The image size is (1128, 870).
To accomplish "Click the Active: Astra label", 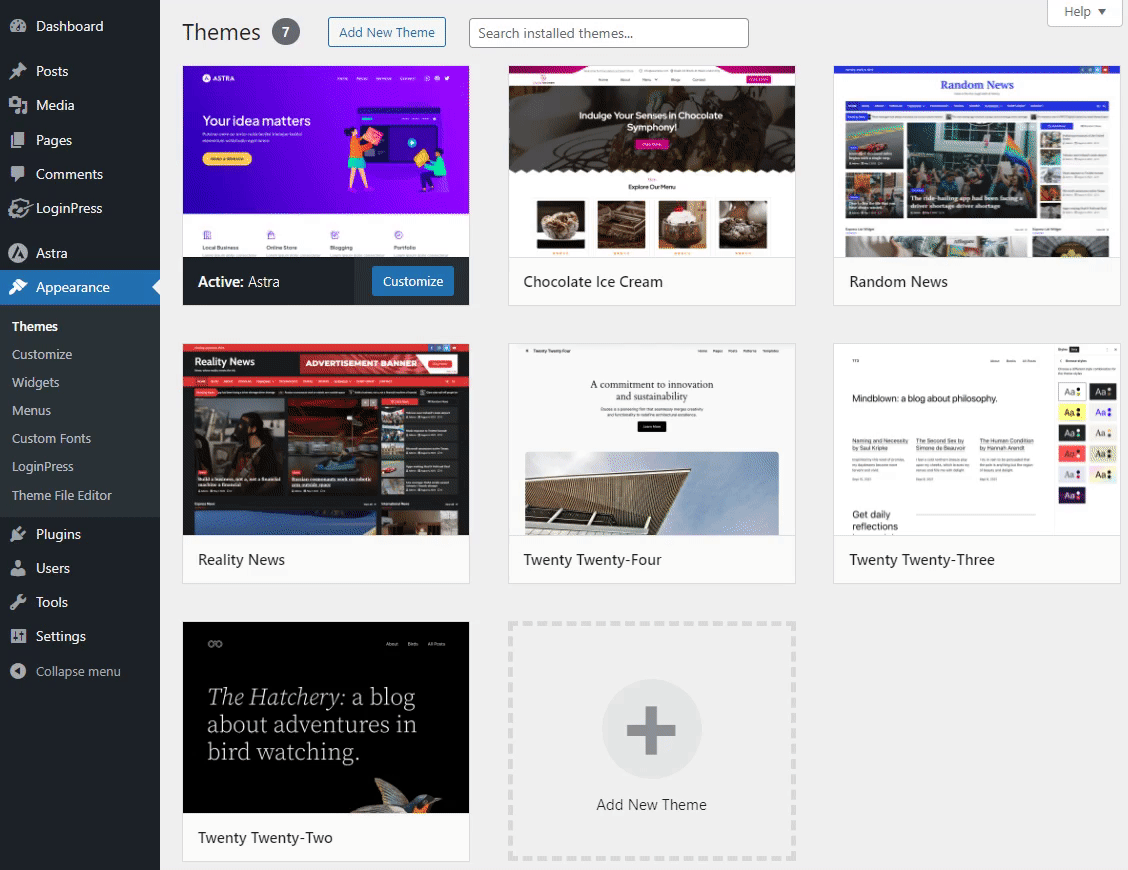I will click(x=239, y=282).
